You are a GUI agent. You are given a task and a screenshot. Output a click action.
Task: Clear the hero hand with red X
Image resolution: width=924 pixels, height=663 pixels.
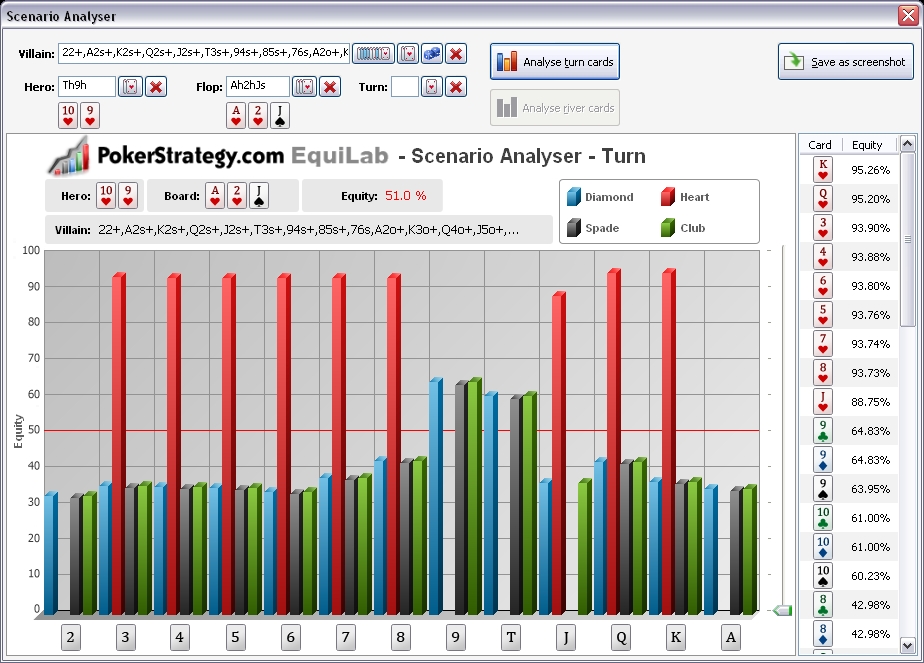pos(156,87)
